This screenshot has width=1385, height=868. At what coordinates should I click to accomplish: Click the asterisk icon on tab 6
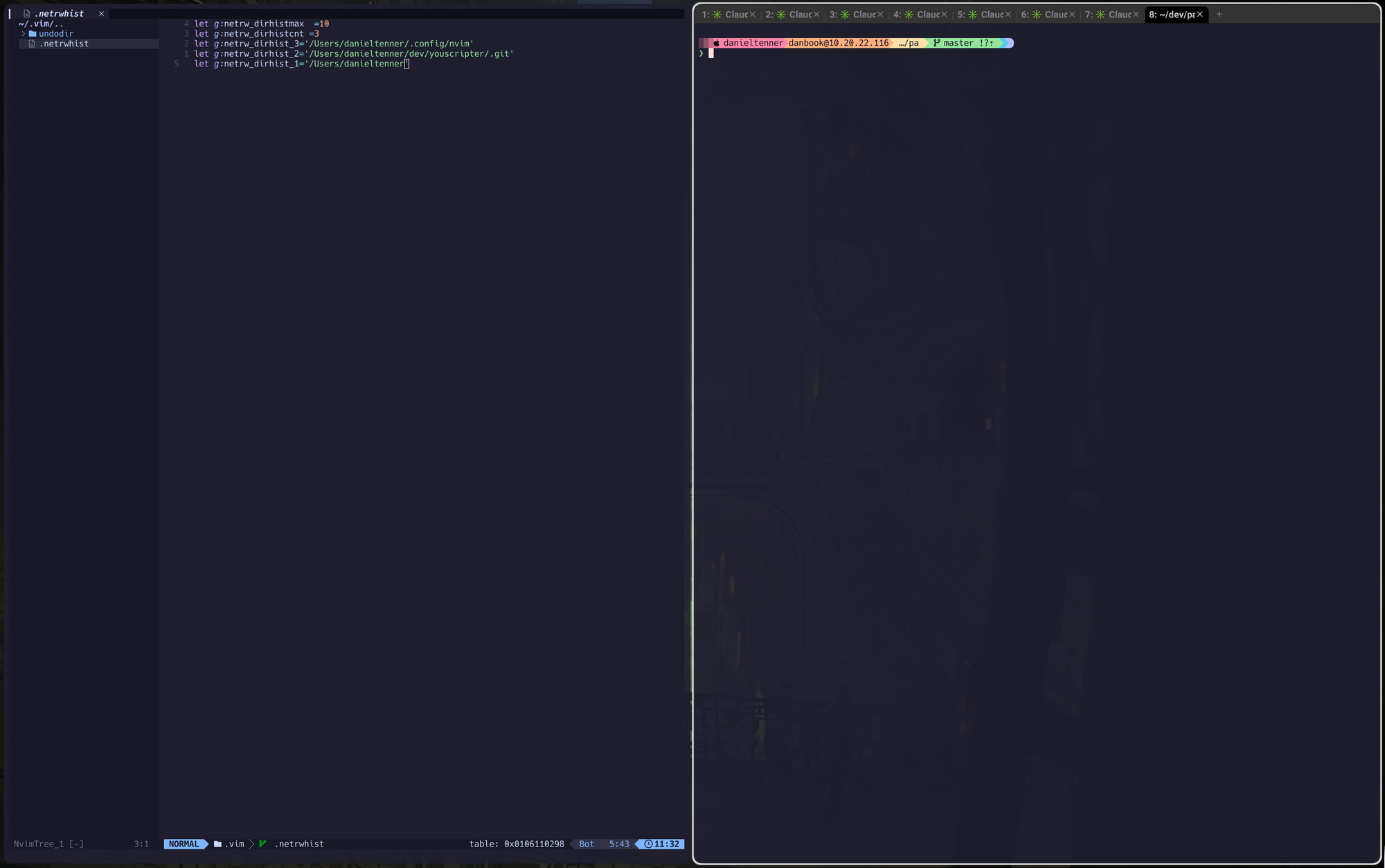click(x=1037, y=15)
